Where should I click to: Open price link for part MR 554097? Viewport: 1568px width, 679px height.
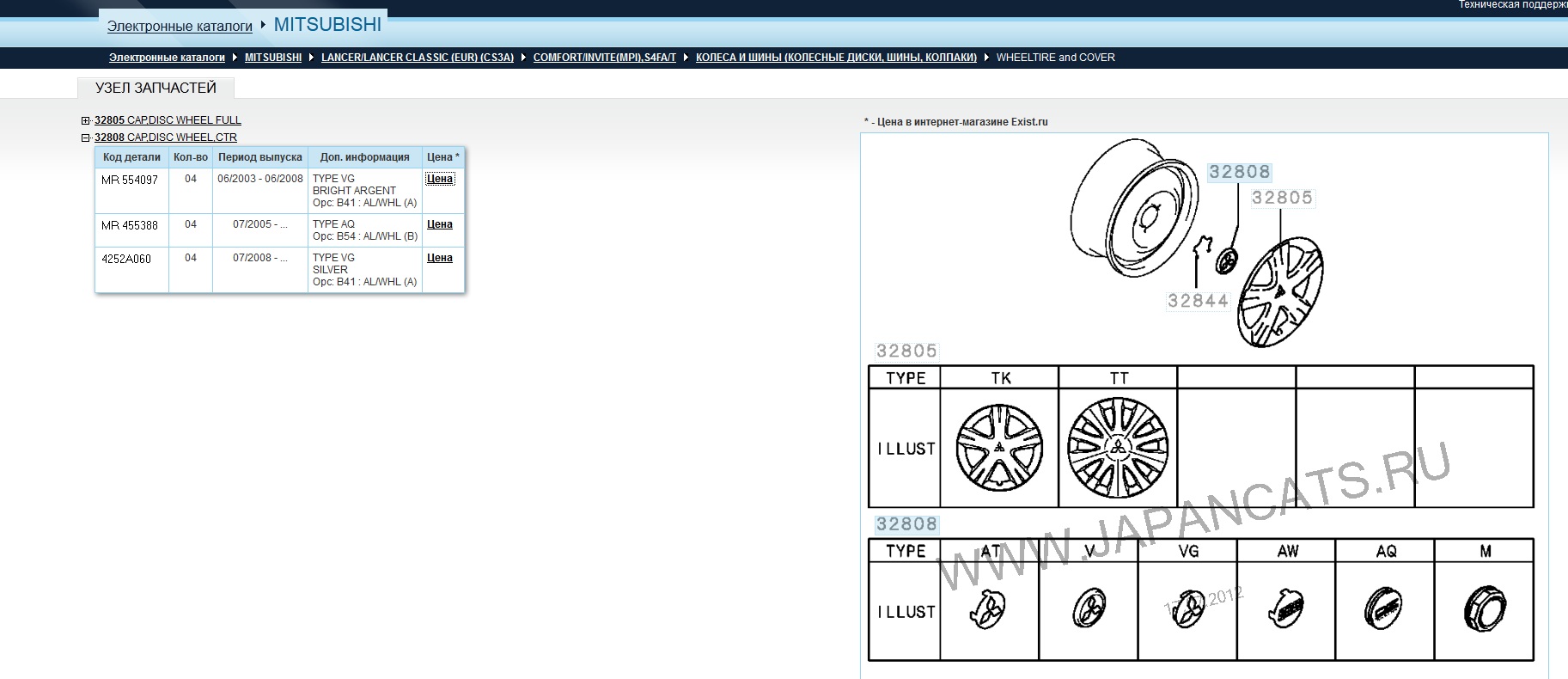click(x=440, y=179)
